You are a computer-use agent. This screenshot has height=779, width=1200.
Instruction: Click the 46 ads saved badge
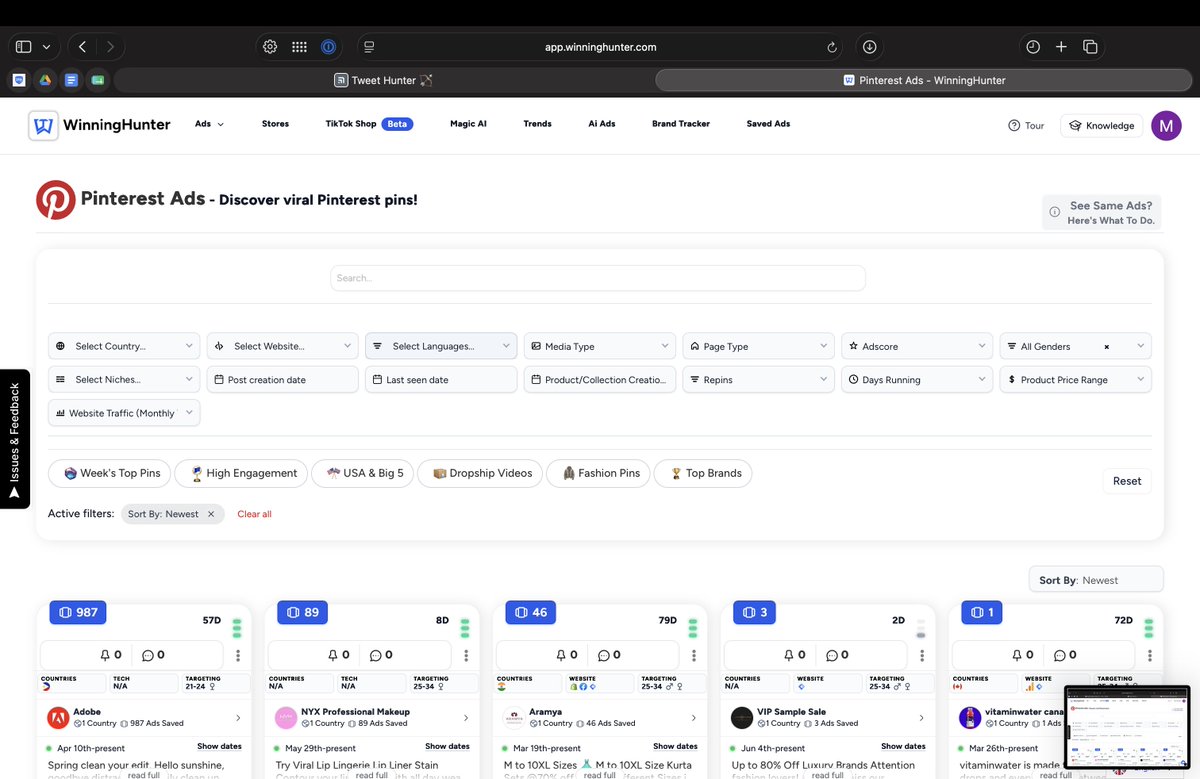click(x=531, y=612)
